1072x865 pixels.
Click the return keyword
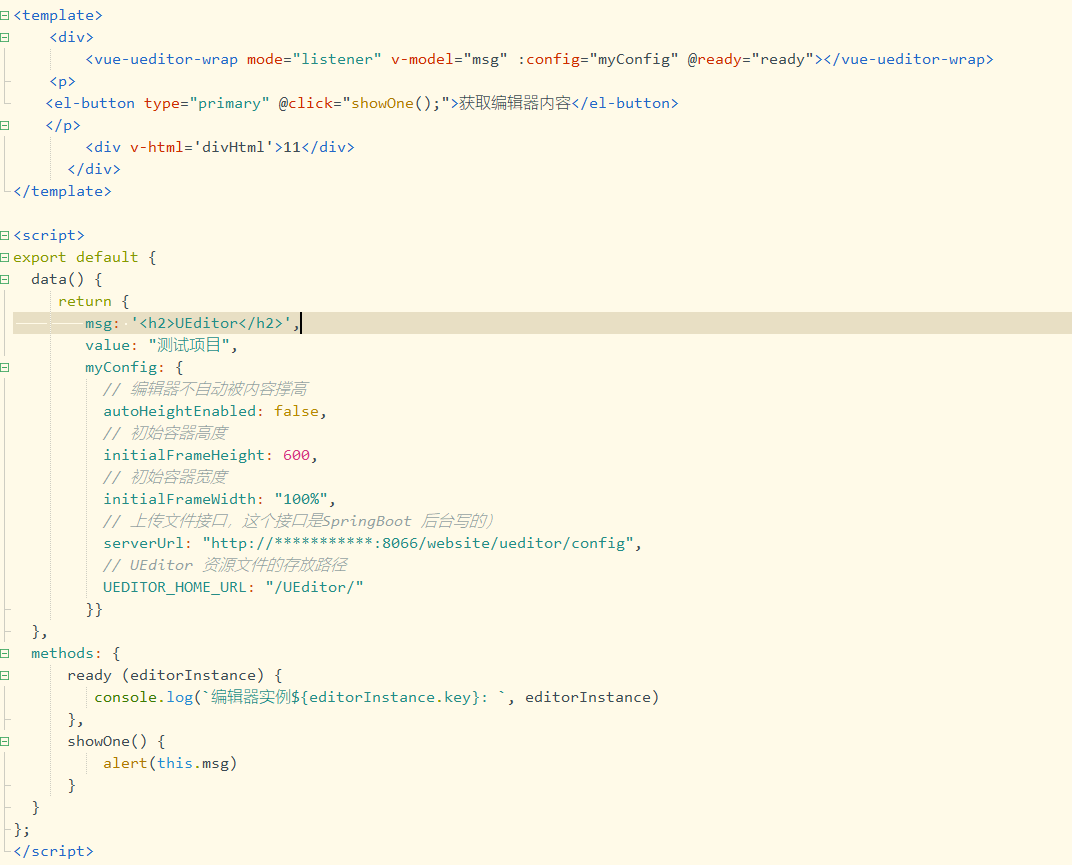(x=85, y=302)
